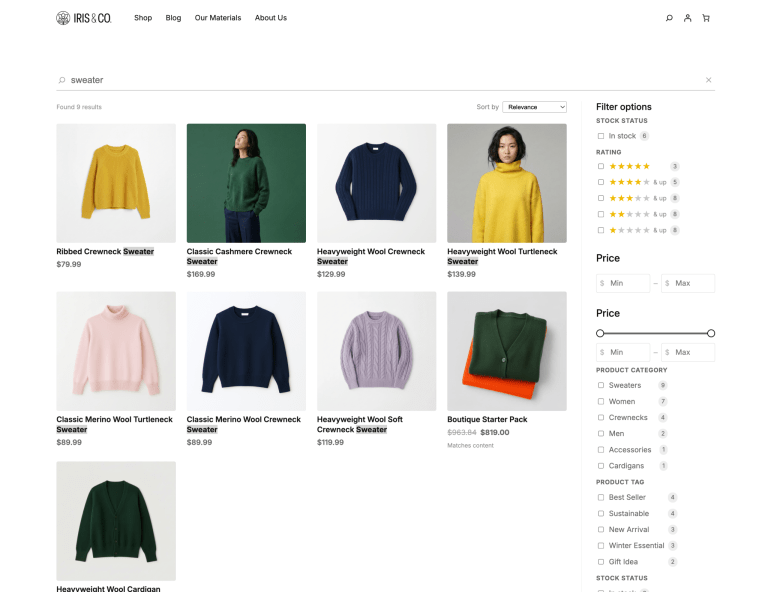This screenshot has width=768, height=592.
Task: Click the Iris & Co logo
Action: pos(84,18)
